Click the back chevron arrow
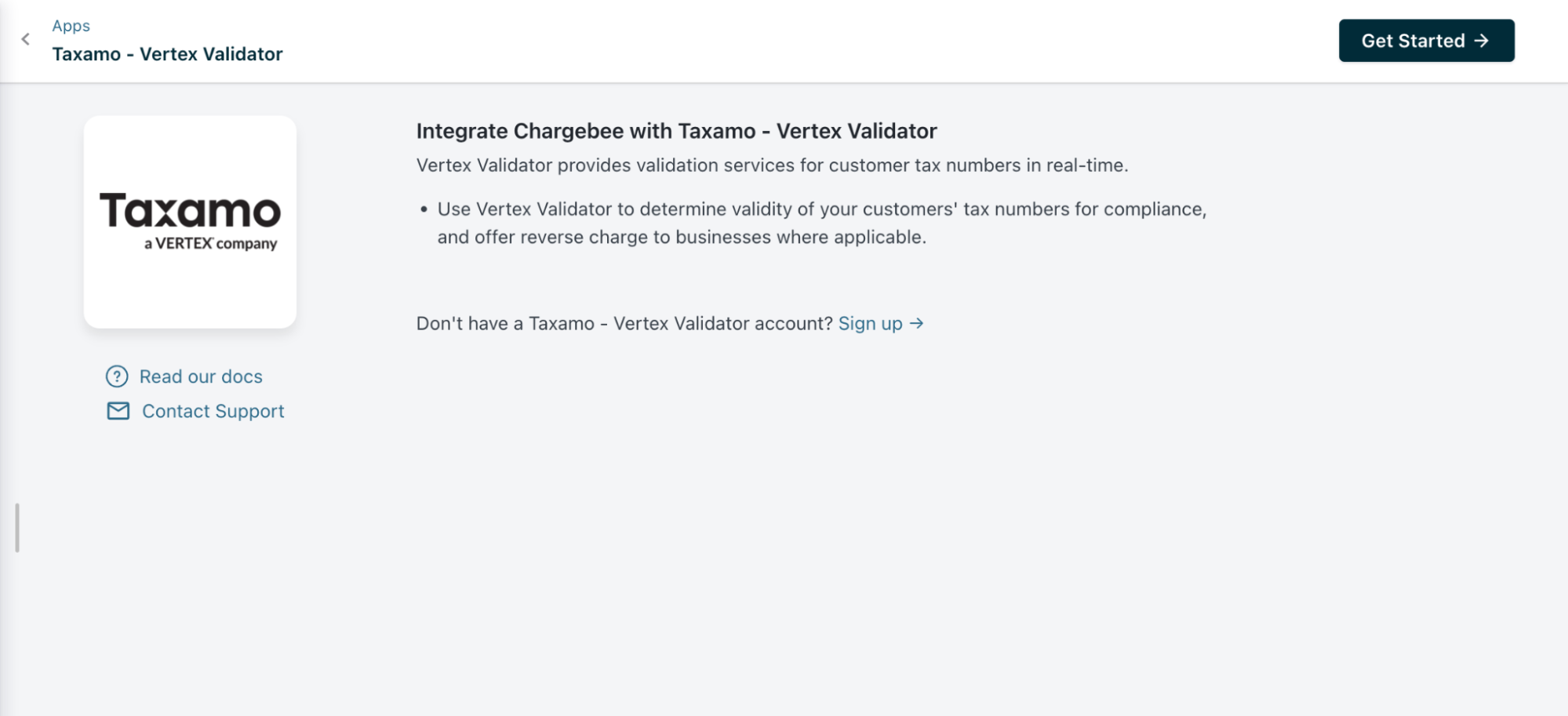 (26, 39)
